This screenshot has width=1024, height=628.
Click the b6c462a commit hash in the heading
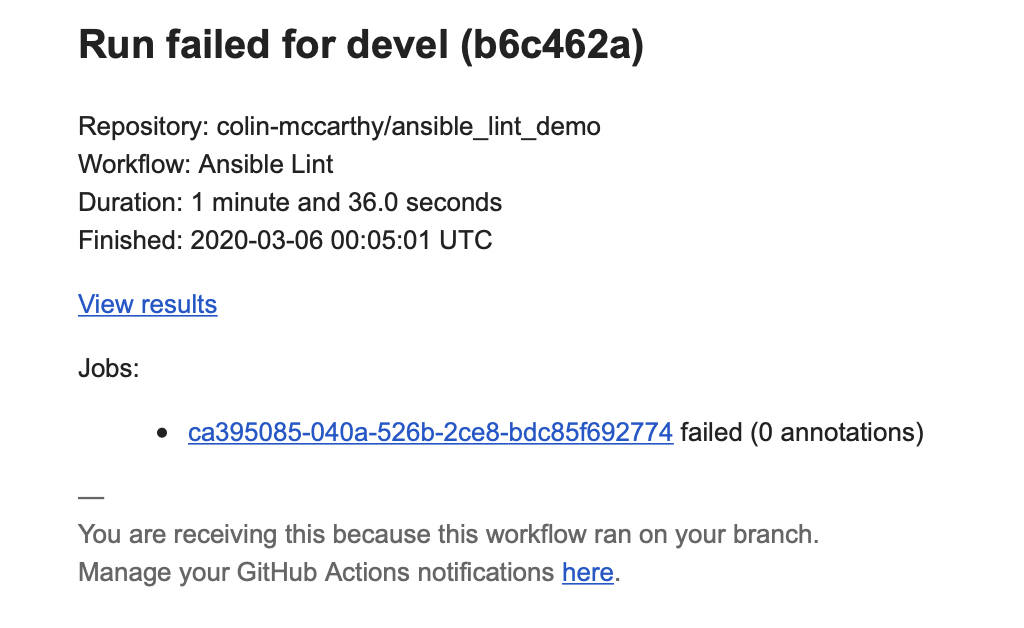552,46
